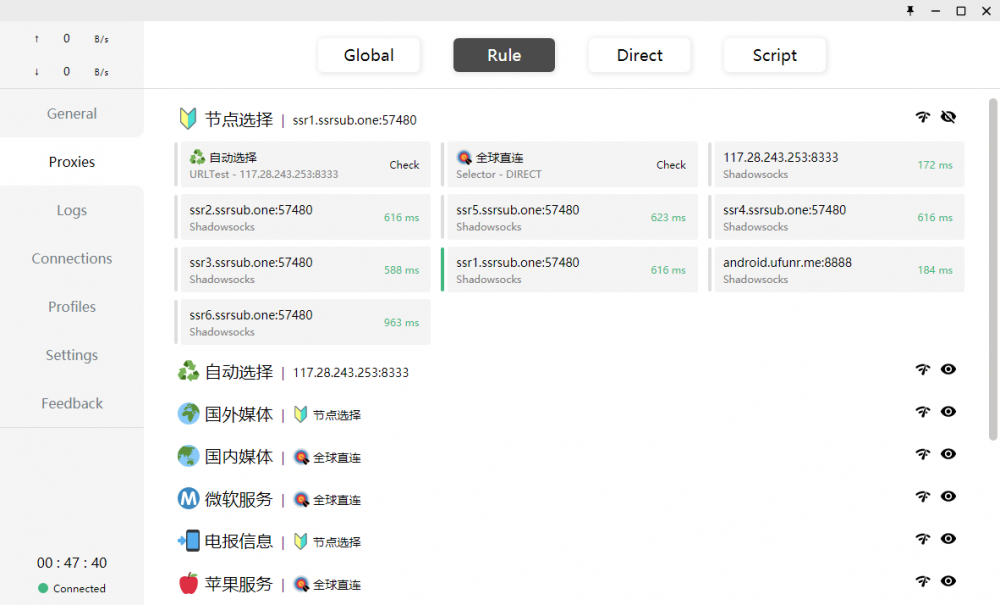1000x605 pixels.
Task: Test latency of 国内媒体 group
Action: coord(922,454)
